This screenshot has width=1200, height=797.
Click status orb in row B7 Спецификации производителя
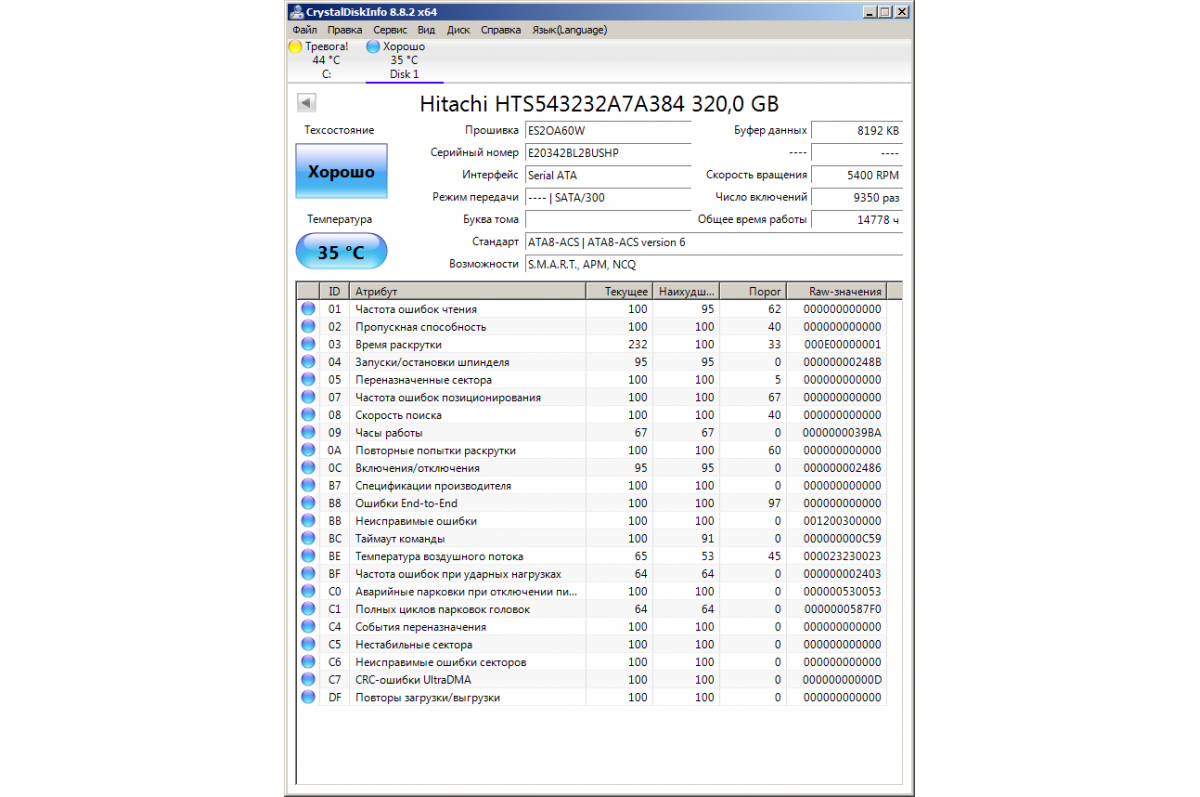[308, 485]
